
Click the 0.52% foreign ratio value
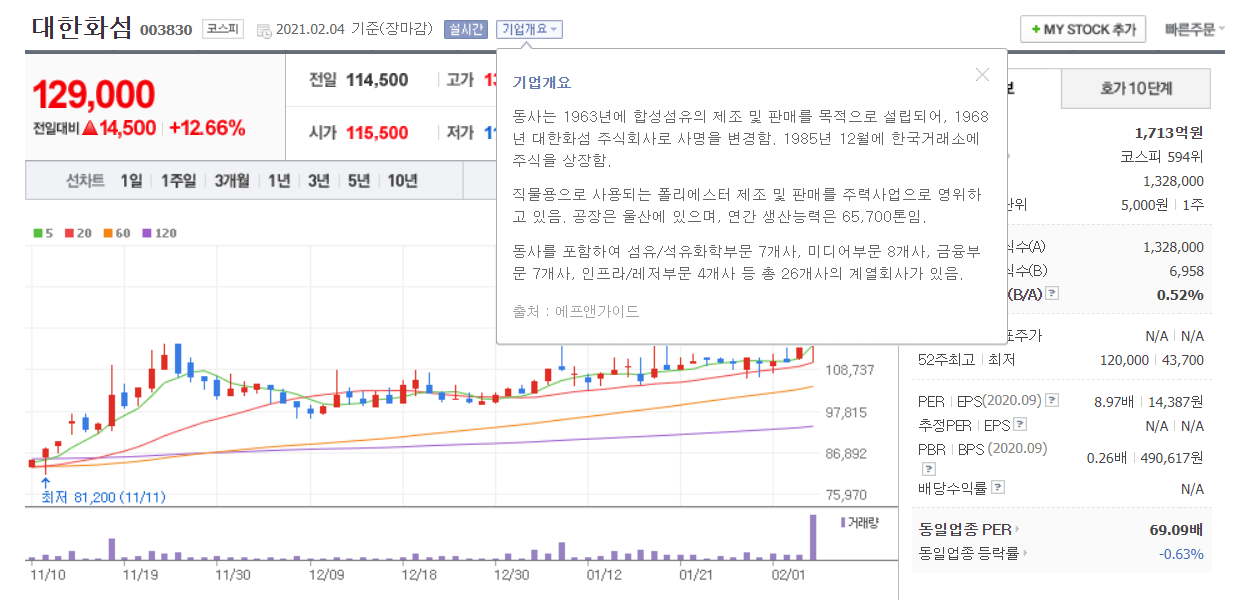point(1180,294)
